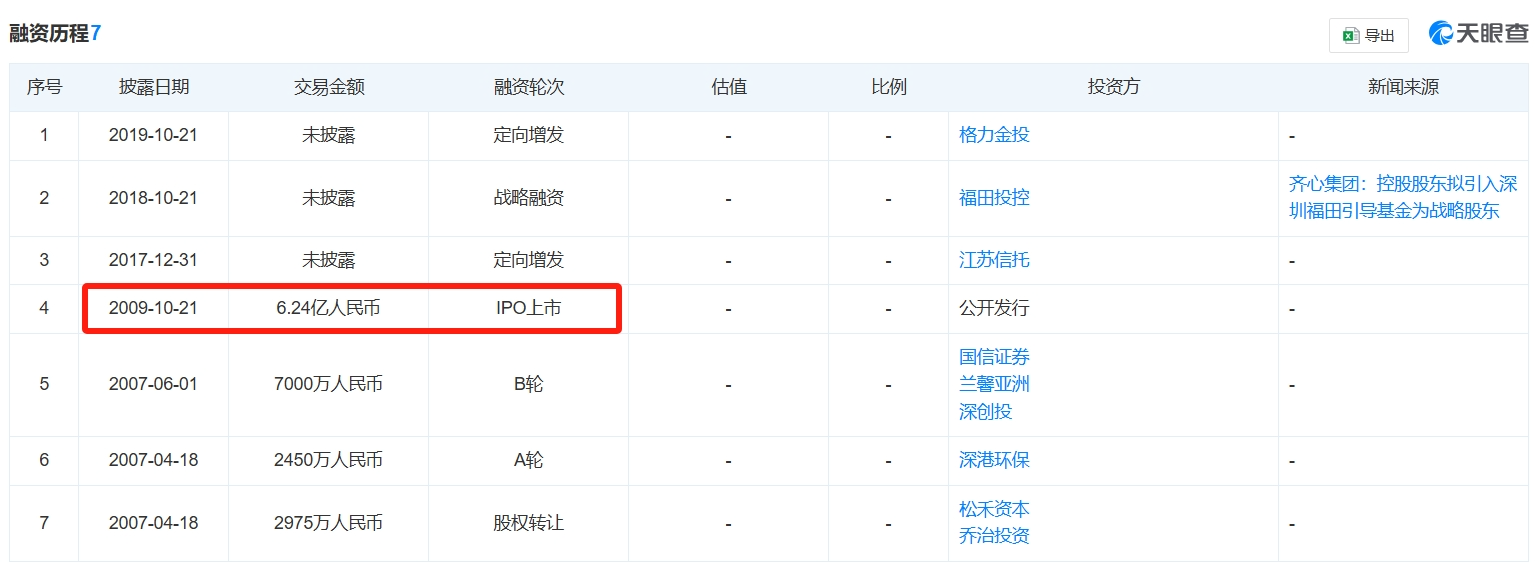1535x563 pixels.
Task: Select the IPO上市 round cell
Action: pos(529,308)
